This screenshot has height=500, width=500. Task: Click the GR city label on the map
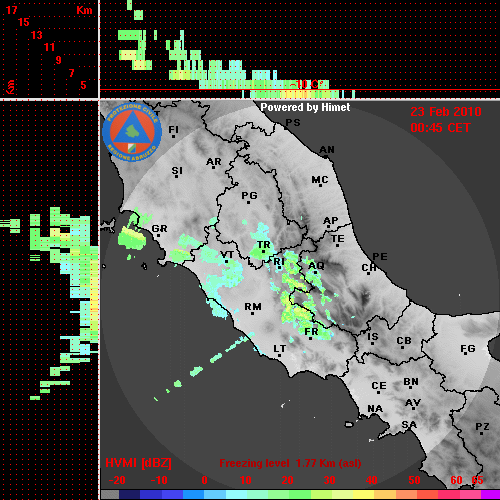pos(159,229)
